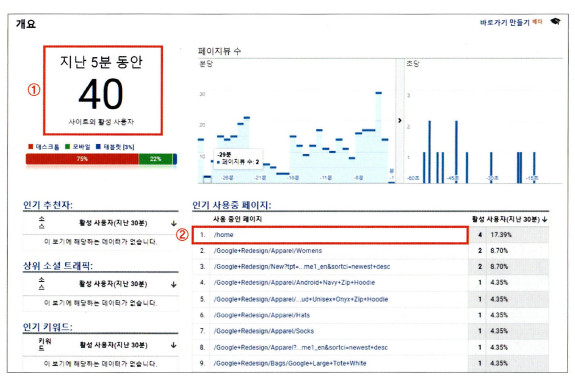The image size is (575, 376).
Task: Click the 분당 chart label
Action: pos(206,64)
